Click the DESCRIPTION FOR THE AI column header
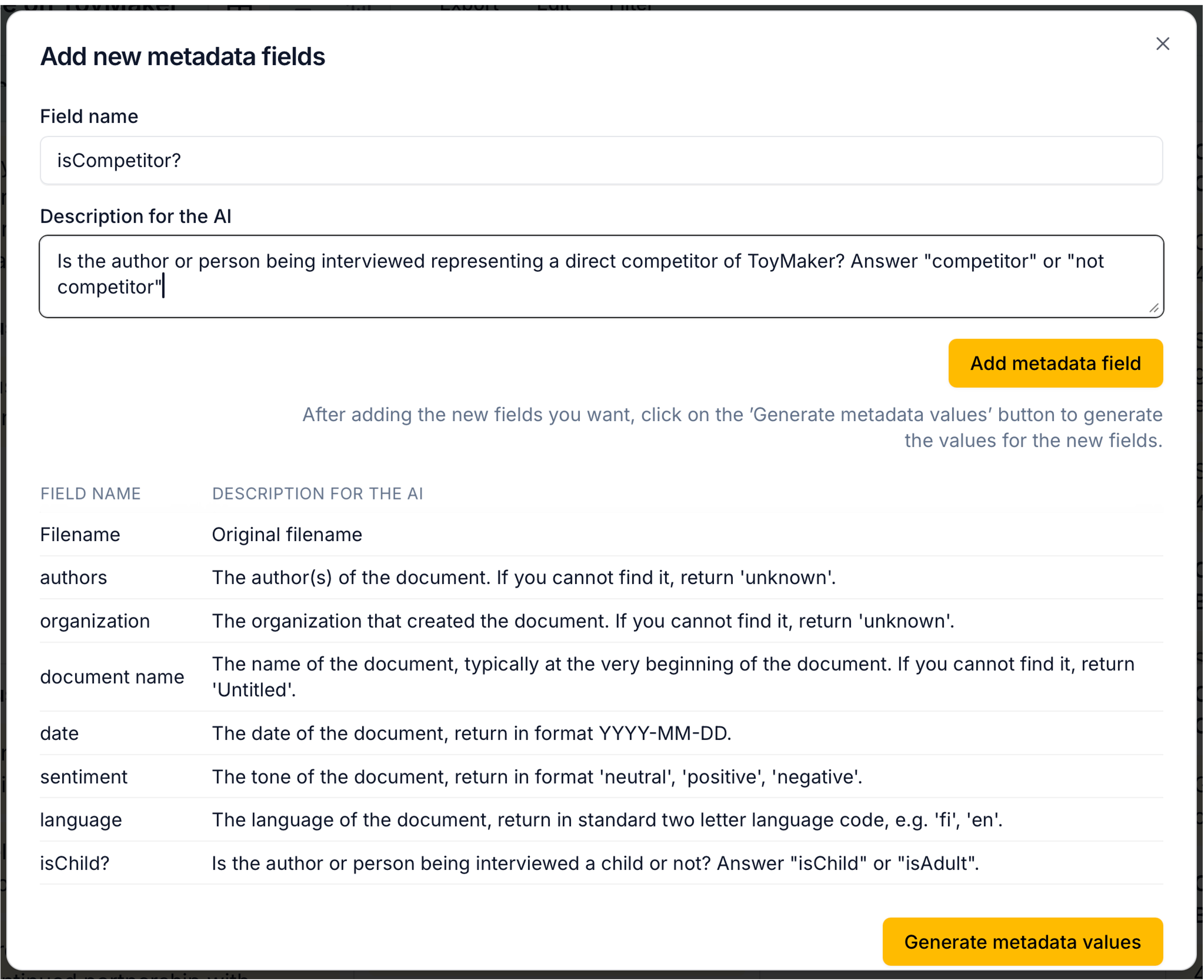Viewport: 1204px width, 980px height. click(x=318, y=493)
